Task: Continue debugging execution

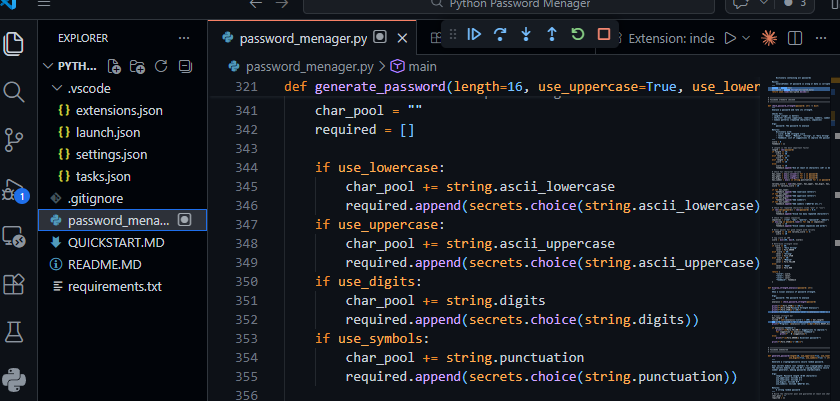Action: [474, 34]
